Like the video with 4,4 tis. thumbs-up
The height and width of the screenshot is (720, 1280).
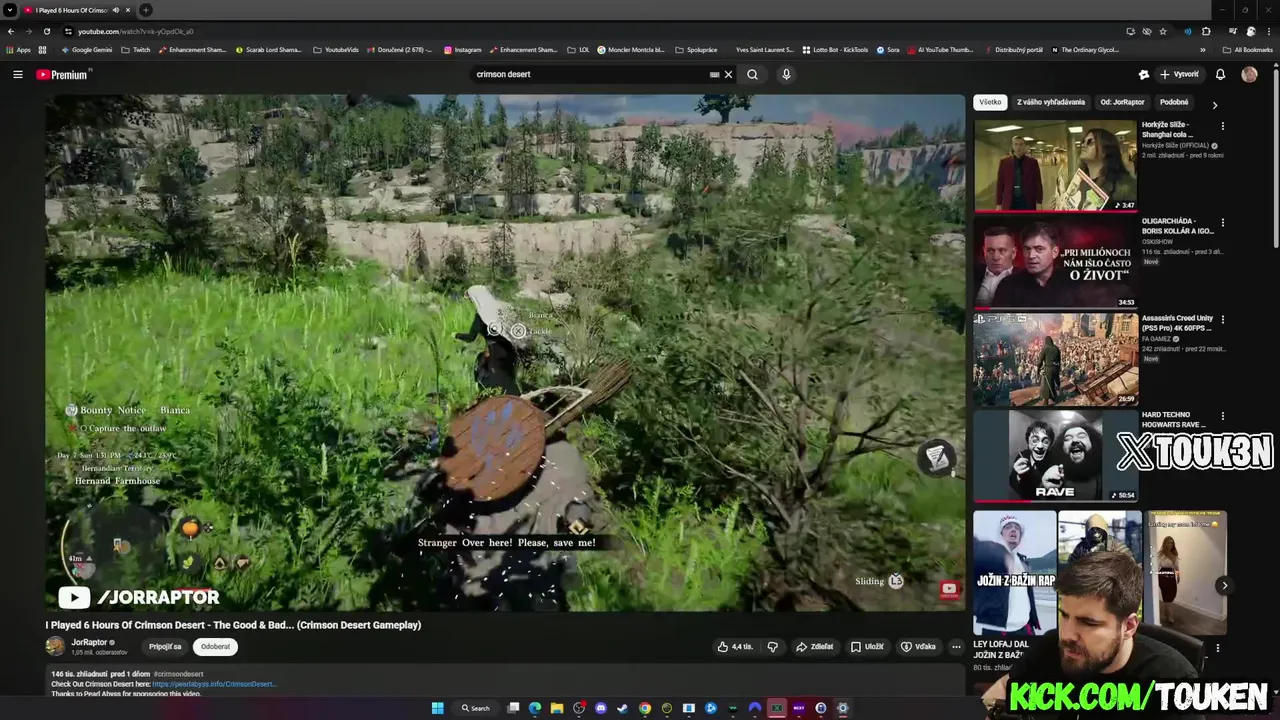tap(735, 647)
